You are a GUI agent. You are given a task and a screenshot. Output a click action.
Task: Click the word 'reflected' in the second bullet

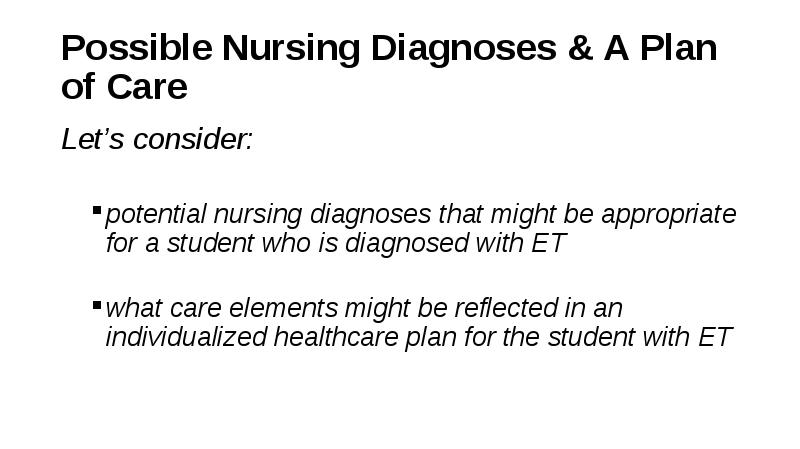pyautogui.click(x=506, y=308)
